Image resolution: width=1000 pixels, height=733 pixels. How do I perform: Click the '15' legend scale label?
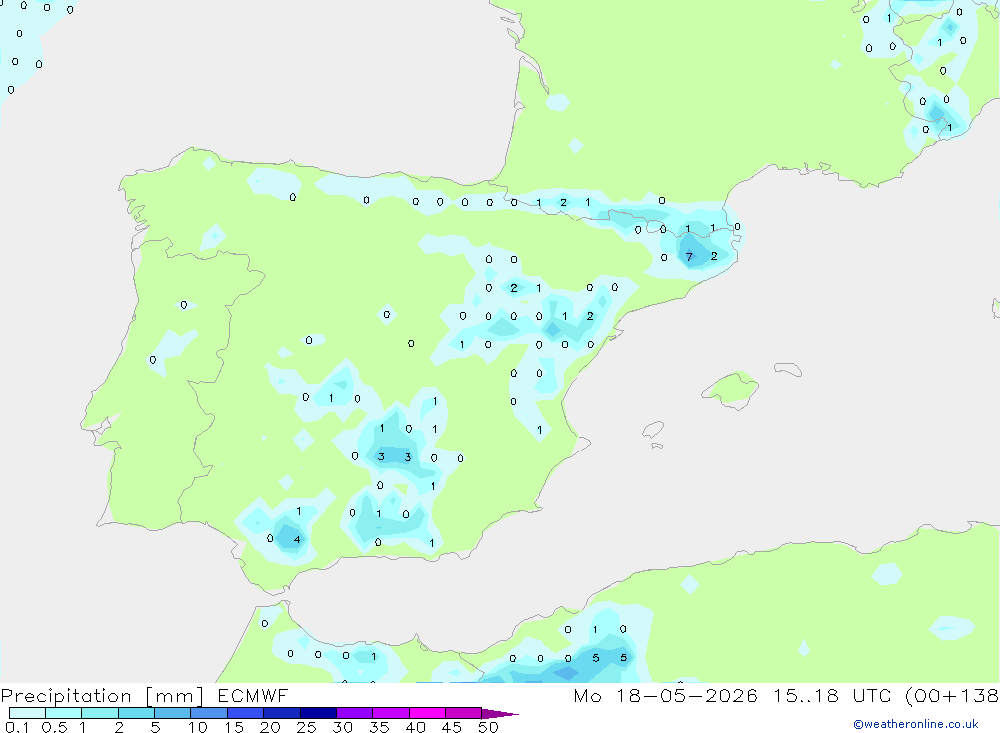234,727
